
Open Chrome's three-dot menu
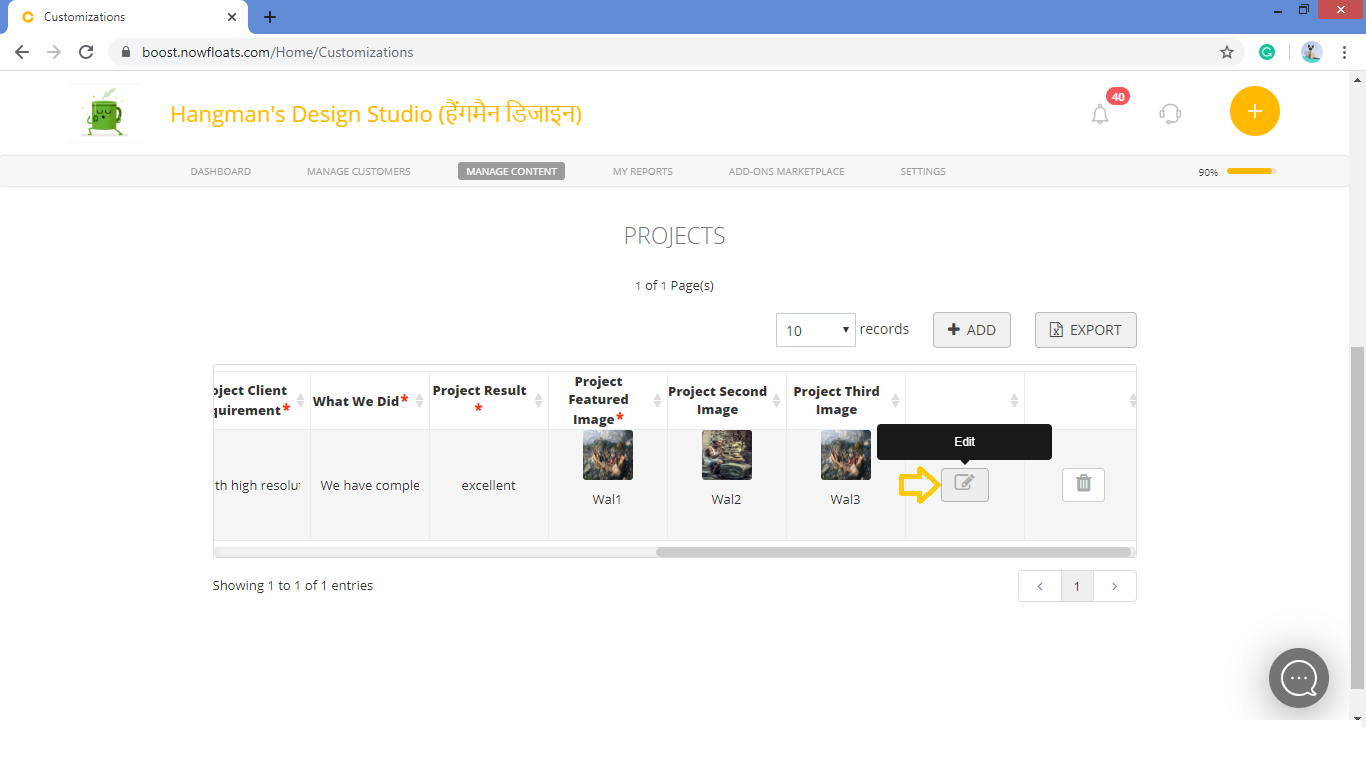[x=1345, y=51]
